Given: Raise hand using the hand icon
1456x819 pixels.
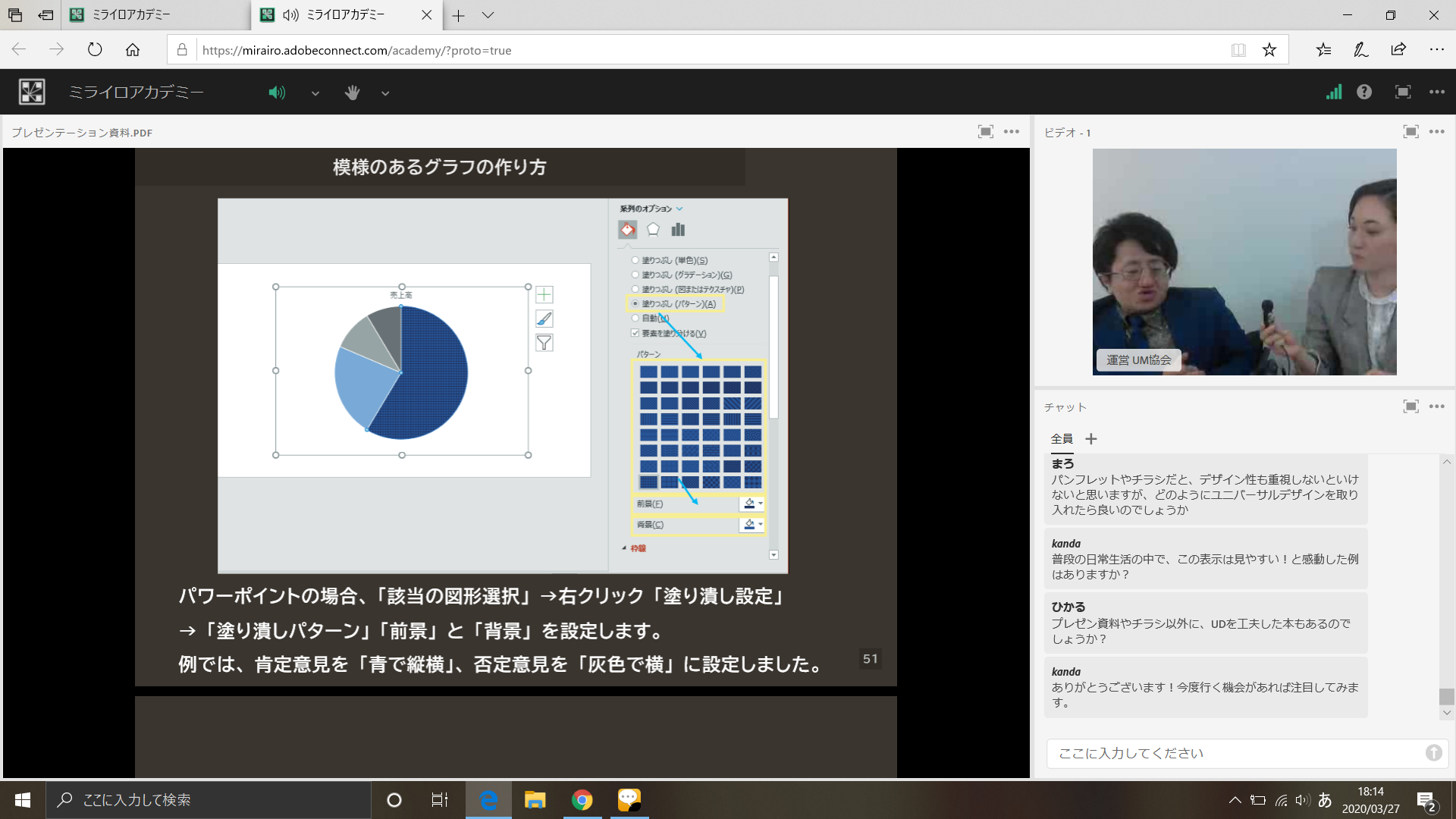Looking at the screenshot, I should (x=352, y=93).
